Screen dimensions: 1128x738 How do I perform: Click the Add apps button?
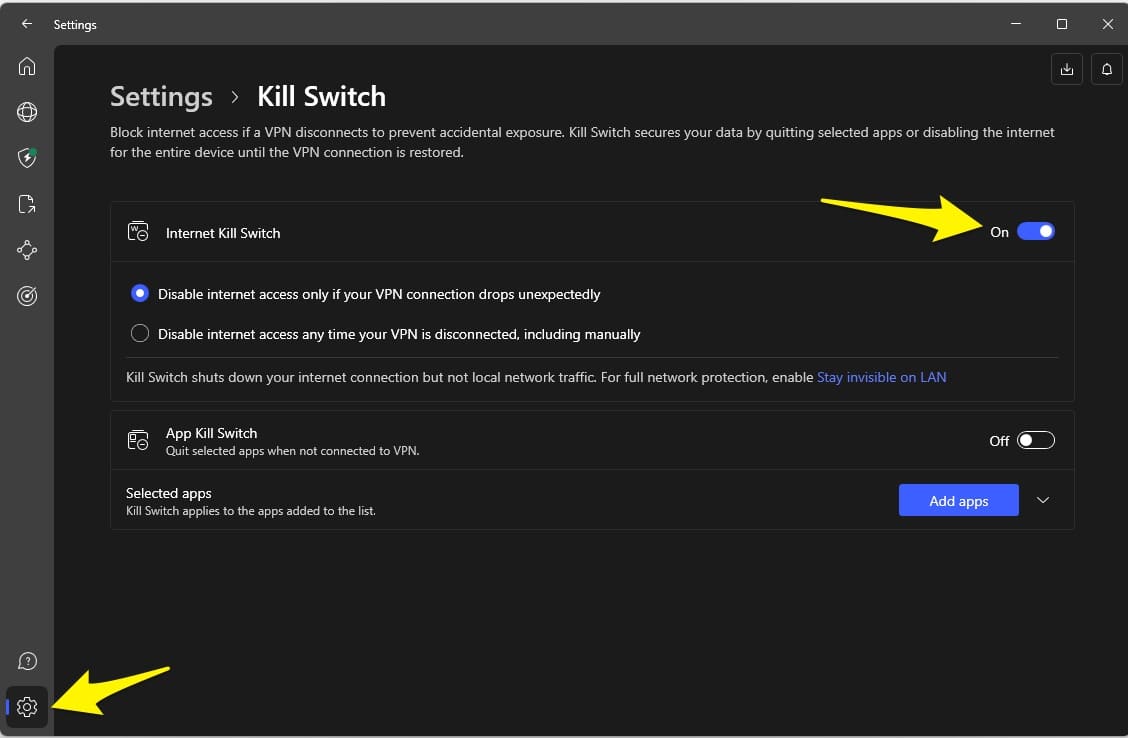pos(958,500)
